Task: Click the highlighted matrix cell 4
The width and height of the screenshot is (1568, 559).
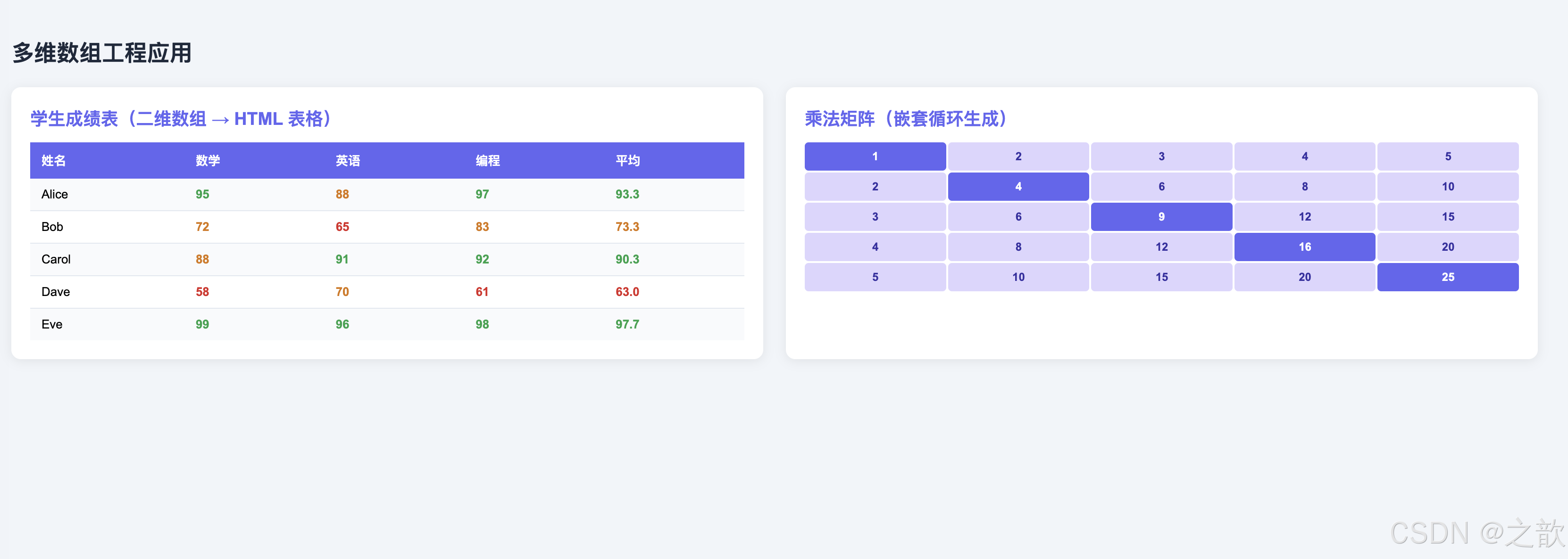Action: click(1018, 187)
